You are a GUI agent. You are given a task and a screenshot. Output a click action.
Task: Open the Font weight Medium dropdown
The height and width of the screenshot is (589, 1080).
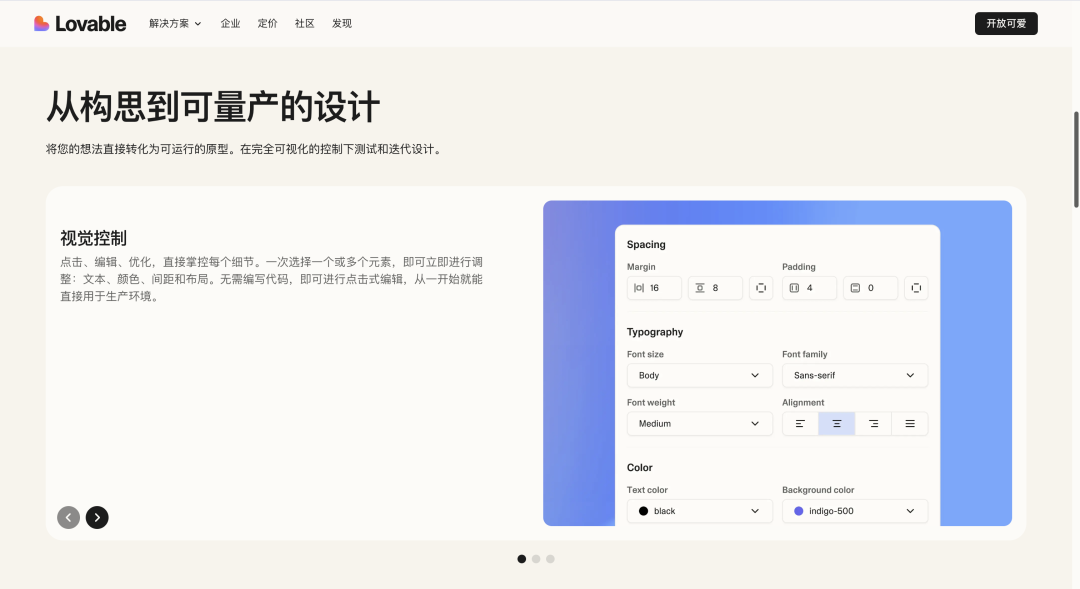tap(699, 424)
